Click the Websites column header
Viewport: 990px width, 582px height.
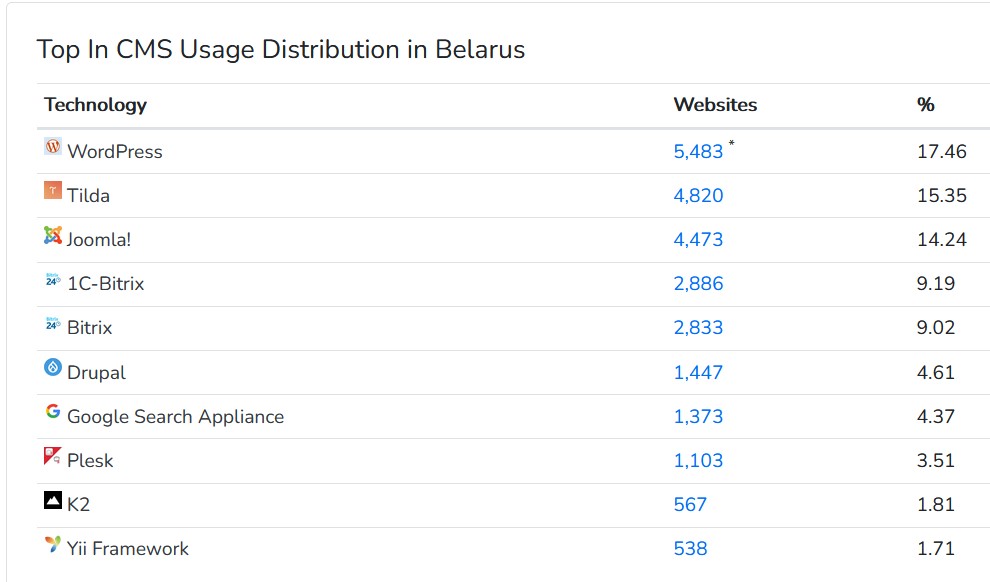[x=715, y=105]
